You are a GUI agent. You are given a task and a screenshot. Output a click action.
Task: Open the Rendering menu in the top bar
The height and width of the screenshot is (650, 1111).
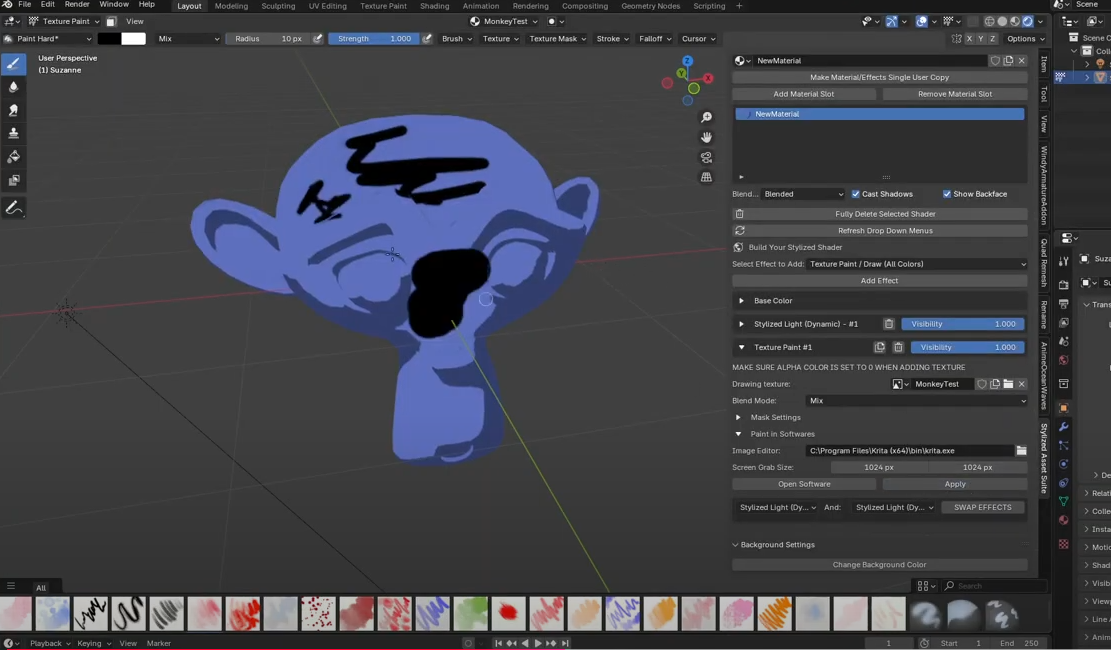(530, 6)
